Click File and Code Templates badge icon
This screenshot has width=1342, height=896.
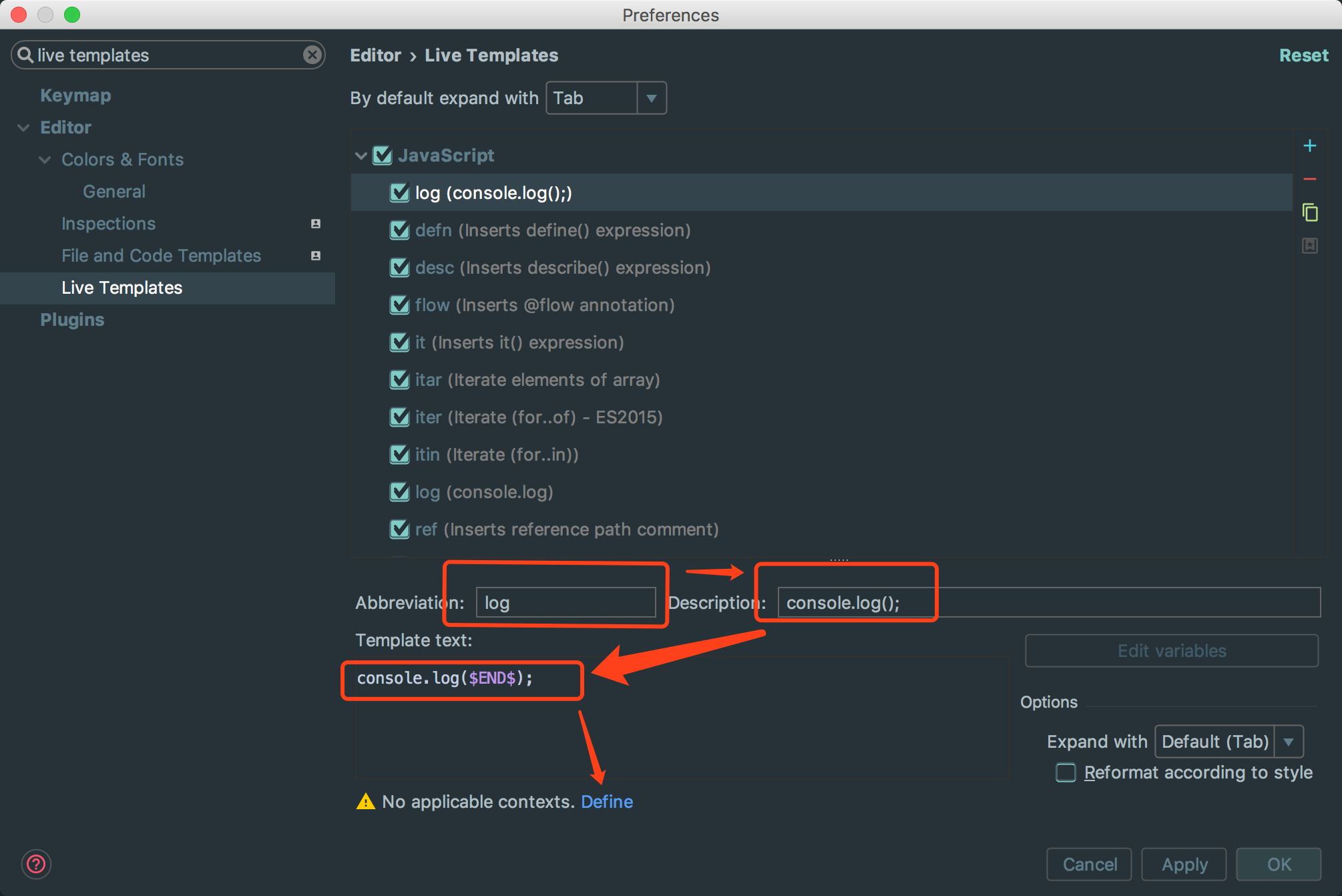tap(316, 256)
